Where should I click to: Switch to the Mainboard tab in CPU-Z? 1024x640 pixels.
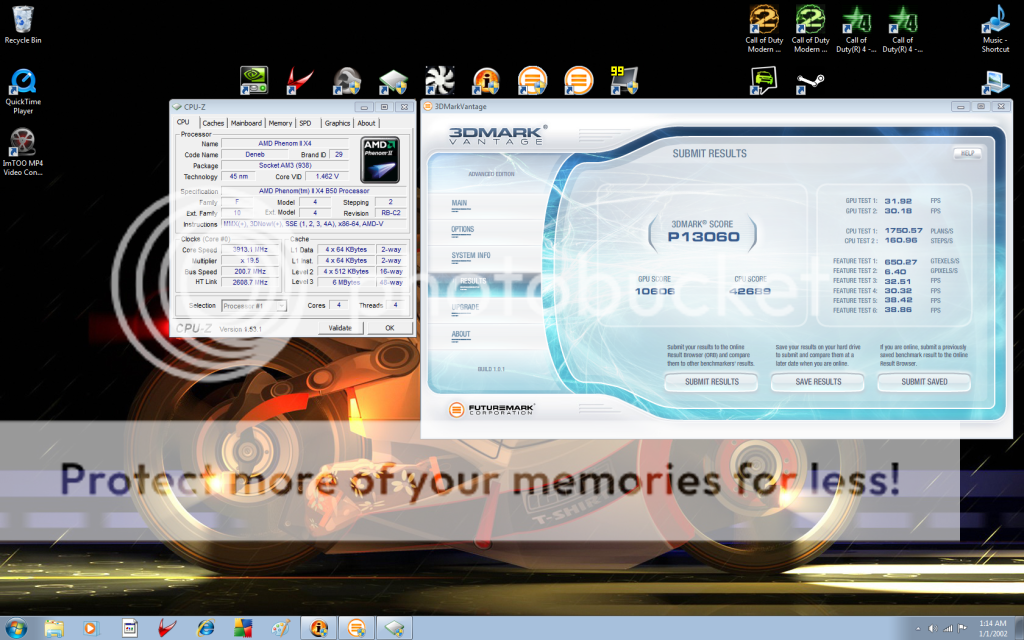(x=246, y=123)
